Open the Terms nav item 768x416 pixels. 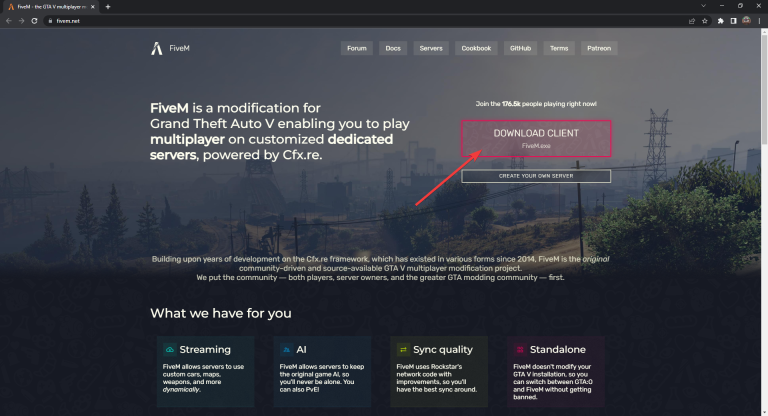[x=559, y=49]
